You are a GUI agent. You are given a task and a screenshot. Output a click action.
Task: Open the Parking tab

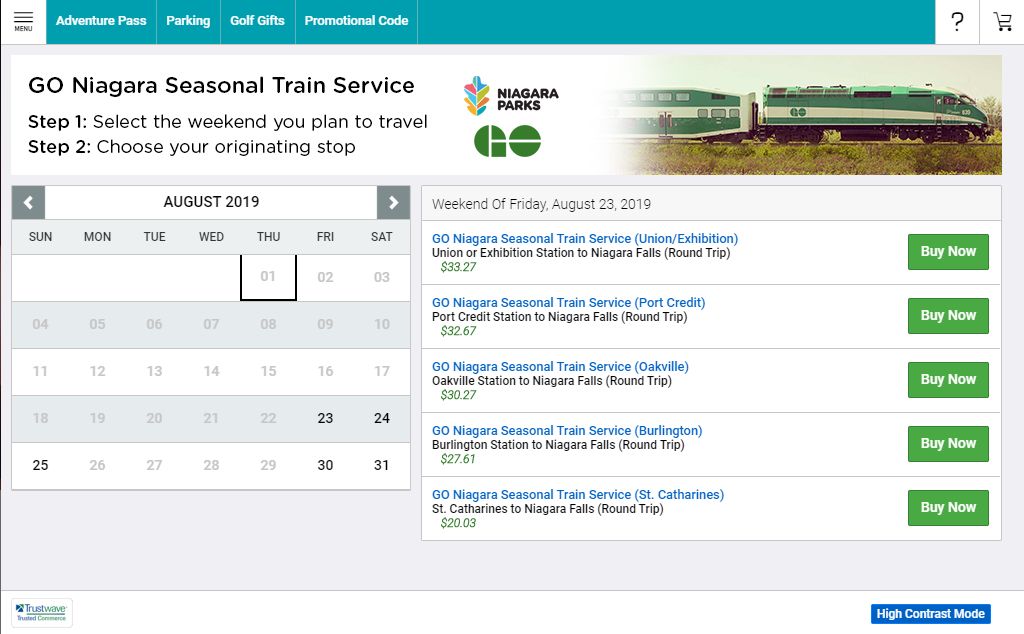point(188,21)
